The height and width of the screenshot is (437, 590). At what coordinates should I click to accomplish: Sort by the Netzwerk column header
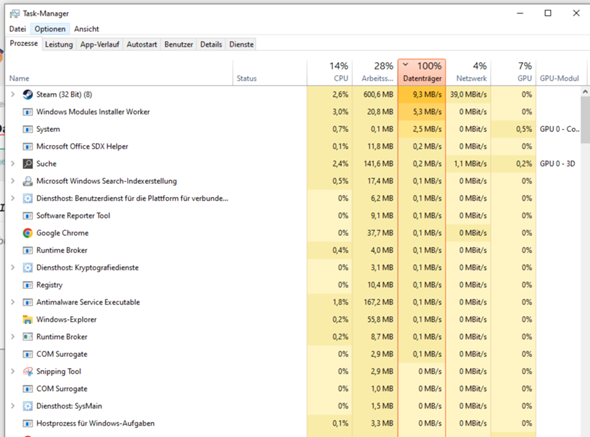(x=468, y=73)
